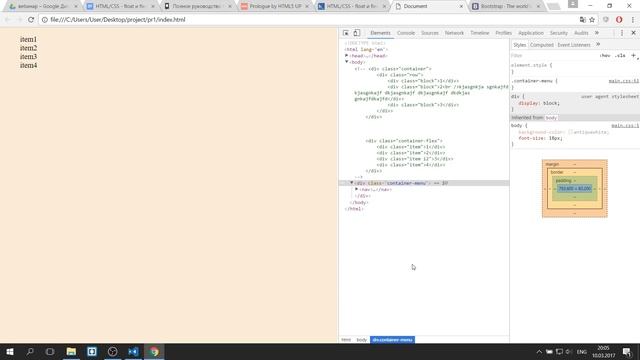
Task: Switch to the Profiles tab
Action: coord(503,33)
